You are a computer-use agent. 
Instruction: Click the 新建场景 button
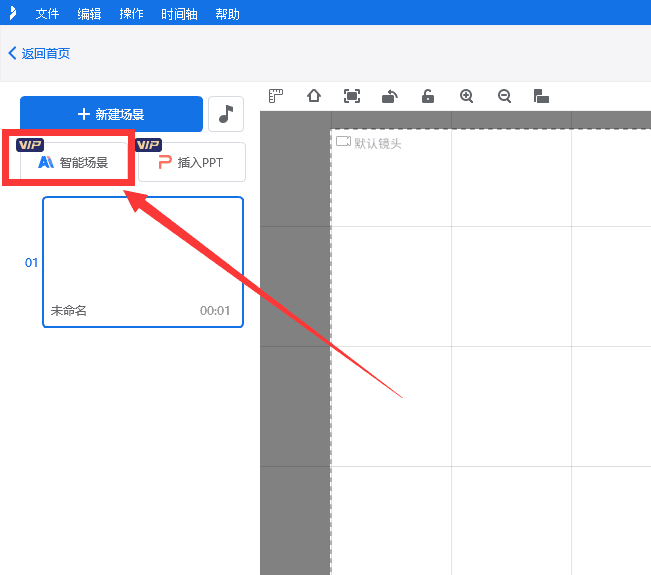tap(111, 114)
